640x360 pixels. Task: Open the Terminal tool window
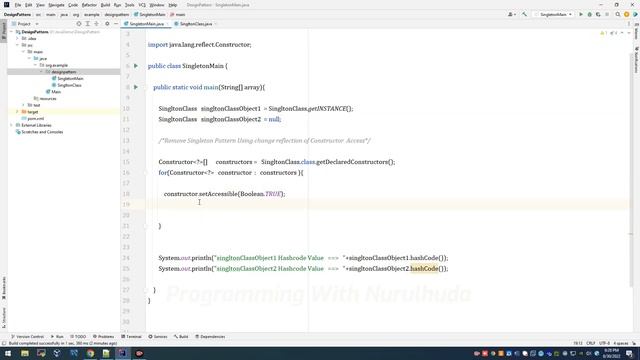point(131,336)
